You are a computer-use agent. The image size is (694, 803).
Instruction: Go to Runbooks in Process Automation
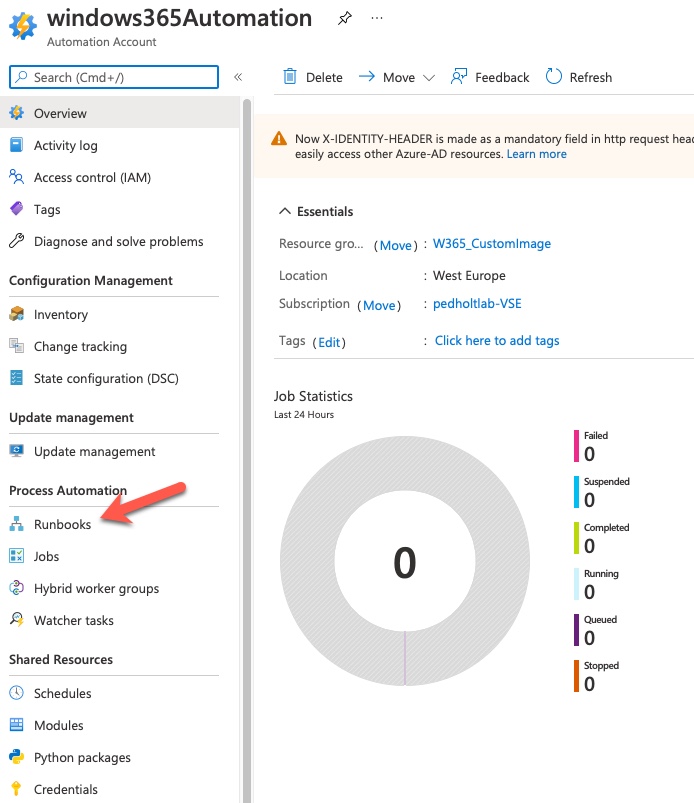pyautogui.click(x=62, y=524)
